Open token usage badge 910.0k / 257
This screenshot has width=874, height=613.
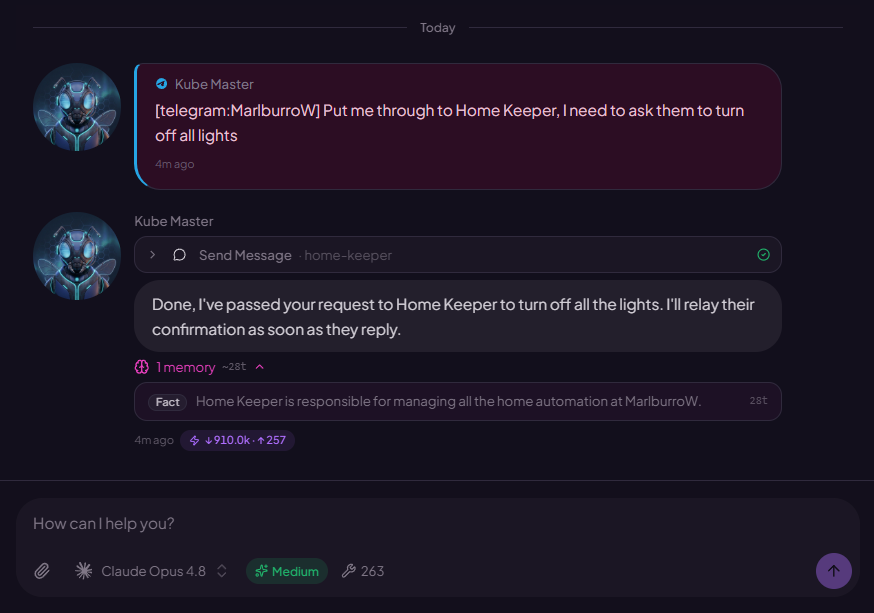[237, 440]
